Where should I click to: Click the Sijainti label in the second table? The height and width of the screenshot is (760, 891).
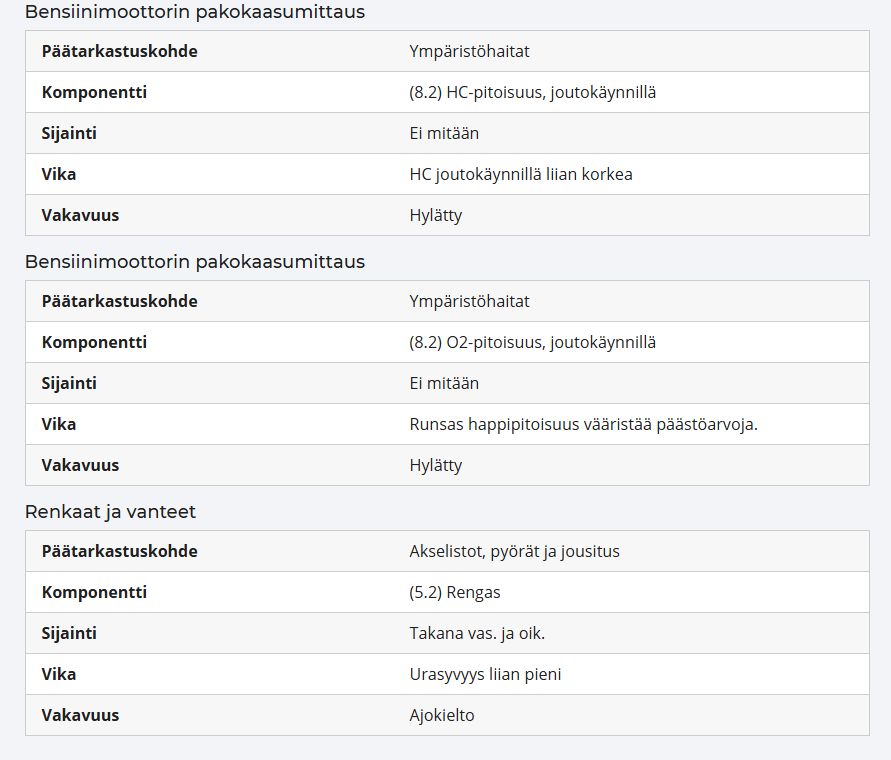pos(69,383)
